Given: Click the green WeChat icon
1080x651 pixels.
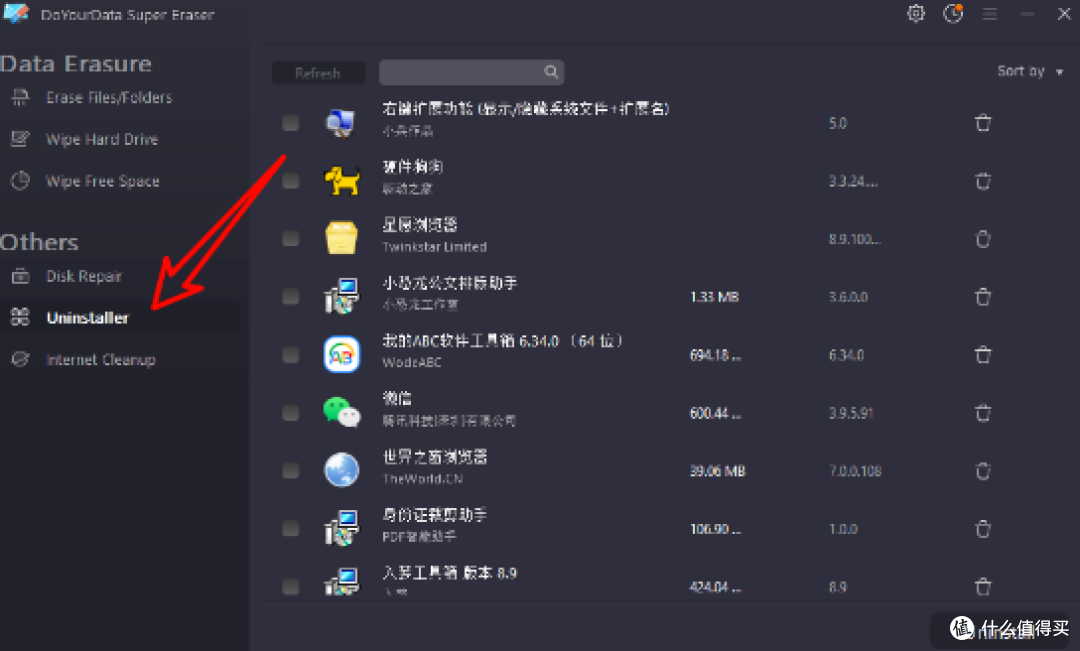Looking at the screenshot, I should pos(342,412).
